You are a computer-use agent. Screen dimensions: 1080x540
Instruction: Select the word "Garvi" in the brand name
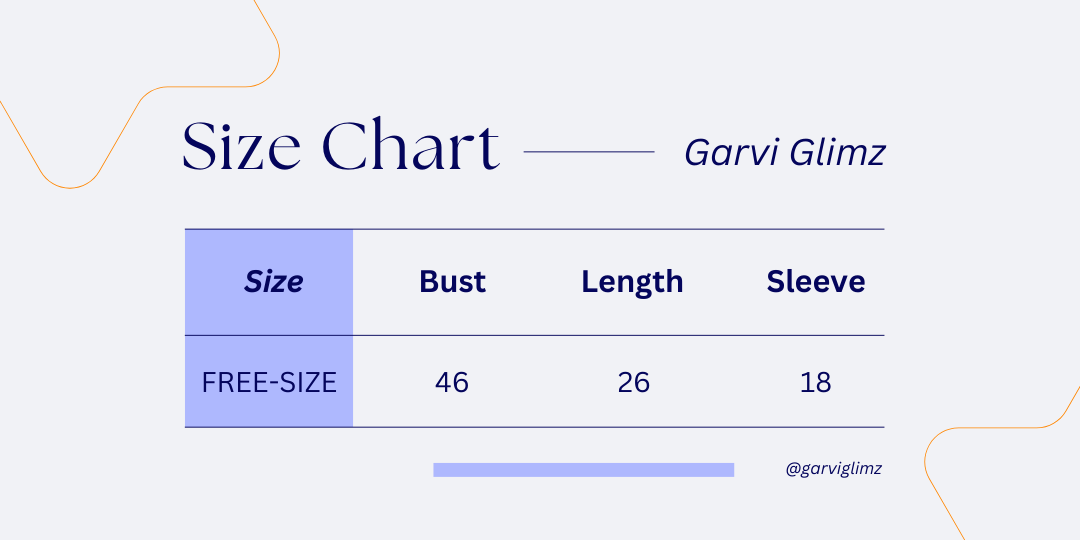[719, 153]
